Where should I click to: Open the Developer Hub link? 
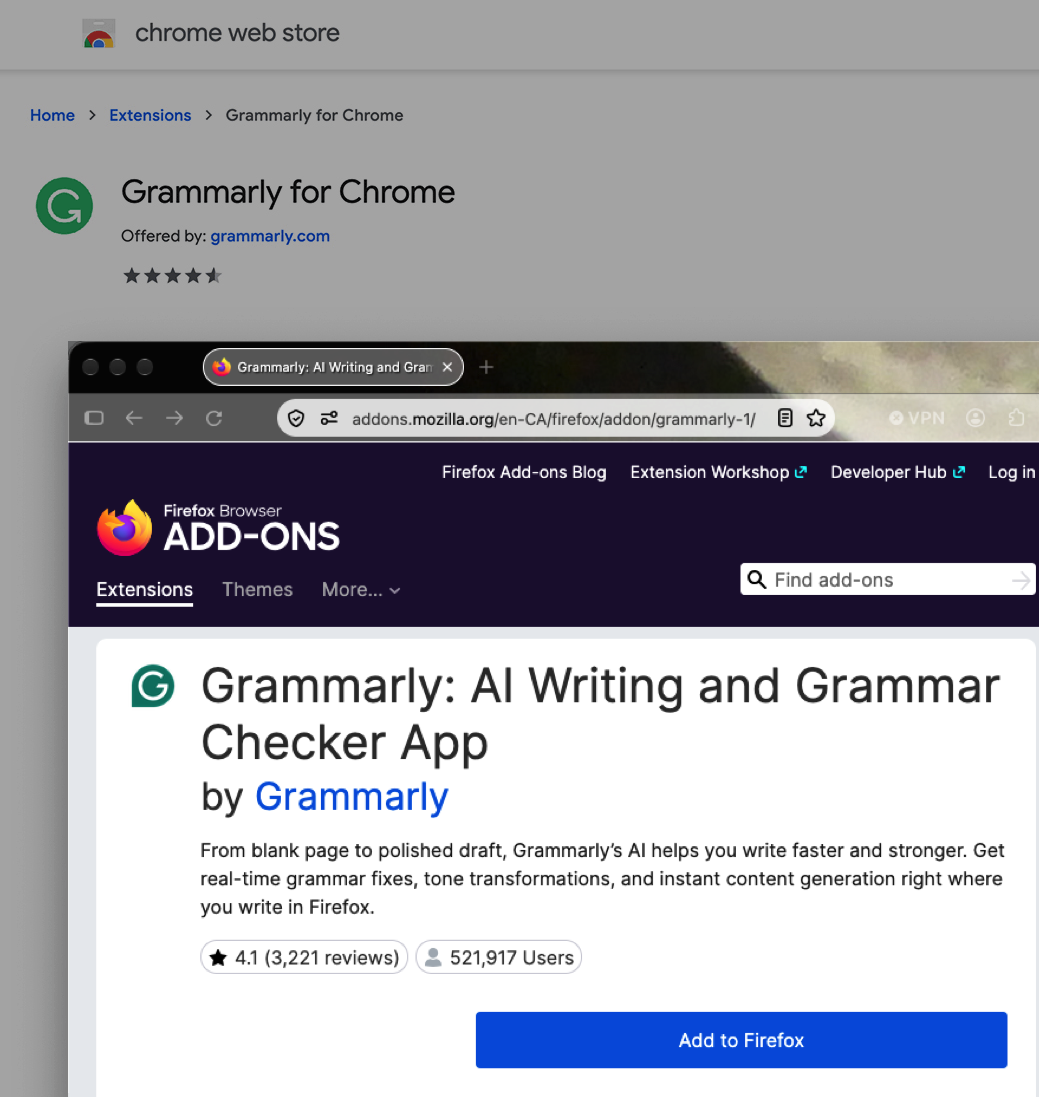click(898, 472)
